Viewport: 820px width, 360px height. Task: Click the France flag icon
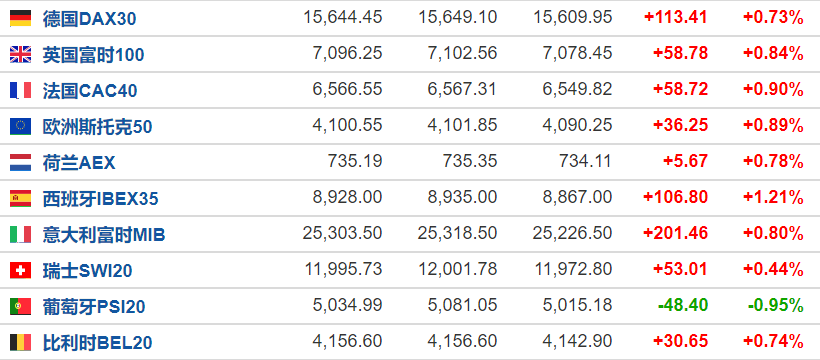tap(20, 91)
